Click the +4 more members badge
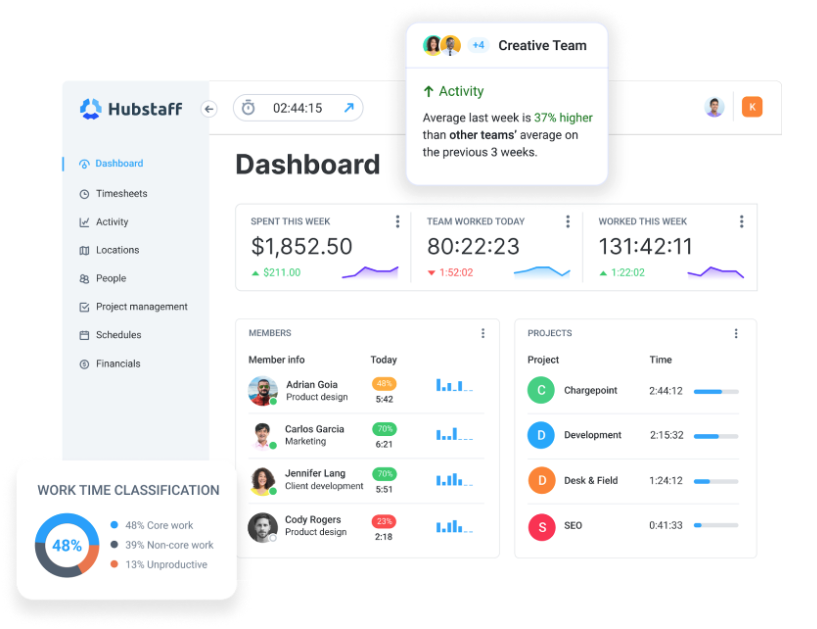817x629 pixels. (x=478, y=45)
